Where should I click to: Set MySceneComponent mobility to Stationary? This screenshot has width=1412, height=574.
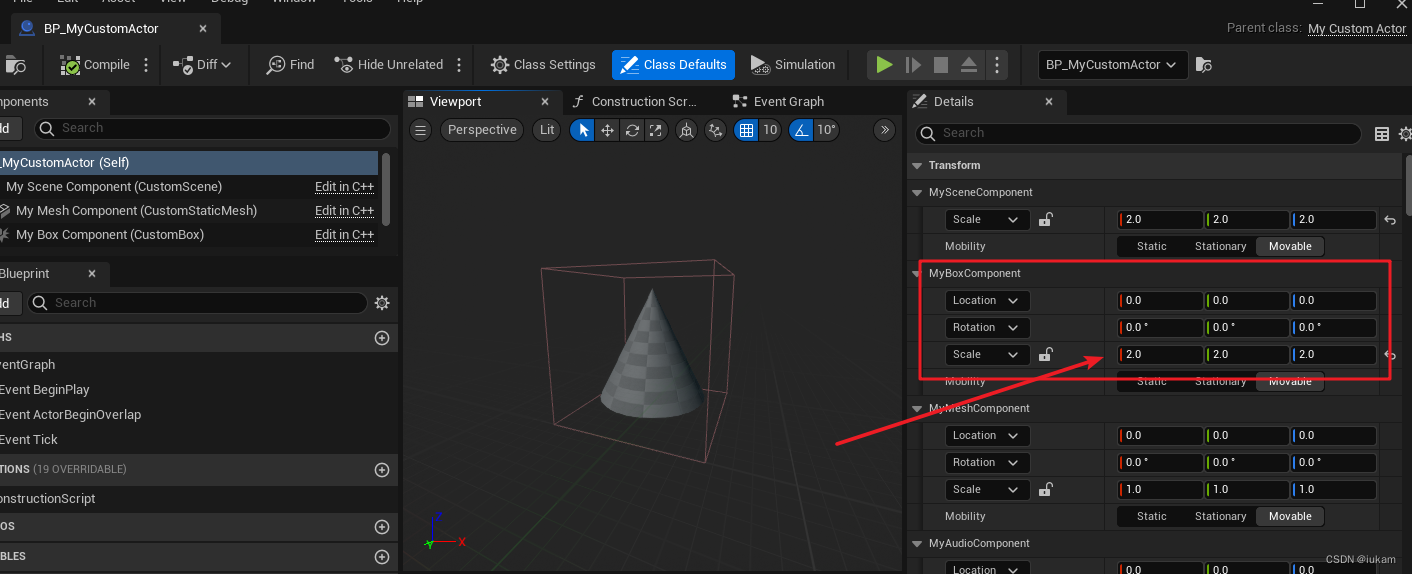[1220, 246]
